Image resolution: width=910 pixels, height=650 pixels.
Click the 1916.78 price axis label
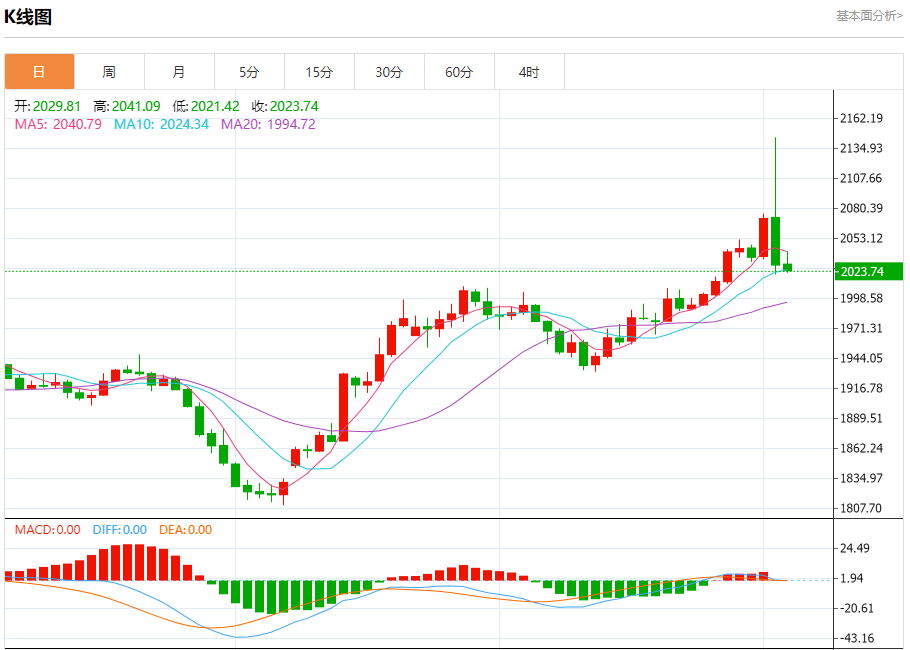point(861,388)
